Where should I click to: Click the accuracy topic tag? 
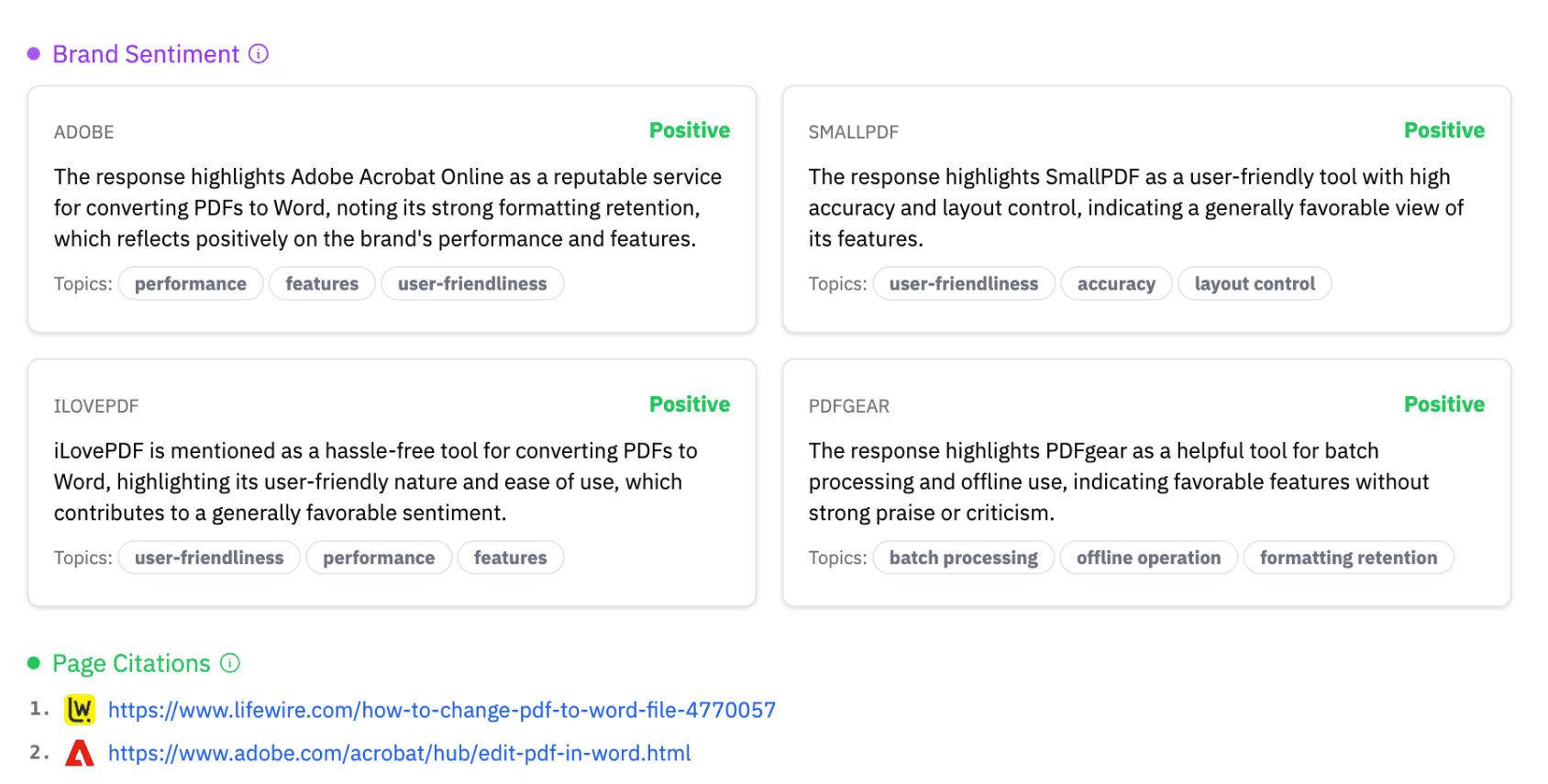point(1116,283)
